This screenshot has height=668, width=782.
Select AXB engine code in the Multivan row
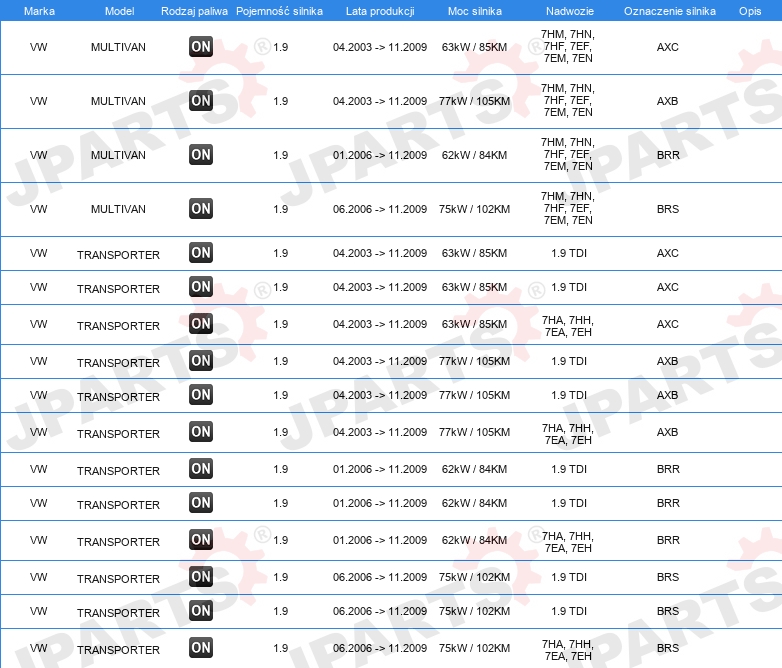pyautogui.click(x=668, y=101)
